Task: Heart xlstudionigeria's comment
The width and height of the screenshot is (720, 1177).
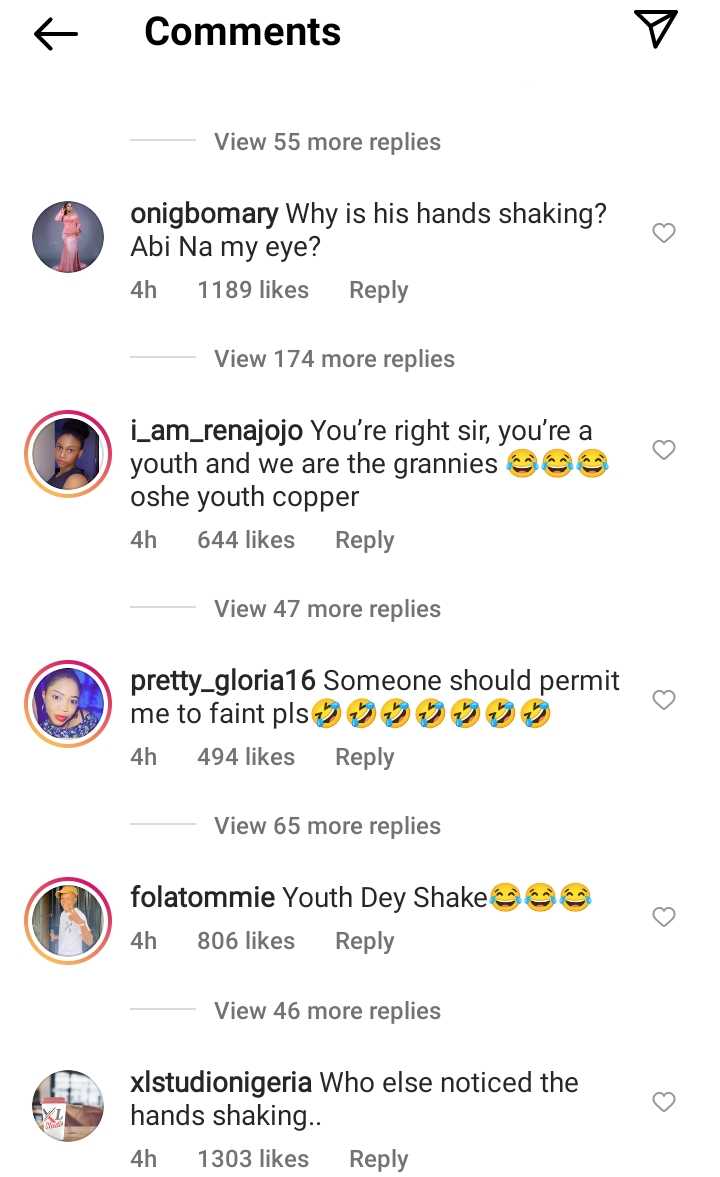Action: click(664, 1102)
